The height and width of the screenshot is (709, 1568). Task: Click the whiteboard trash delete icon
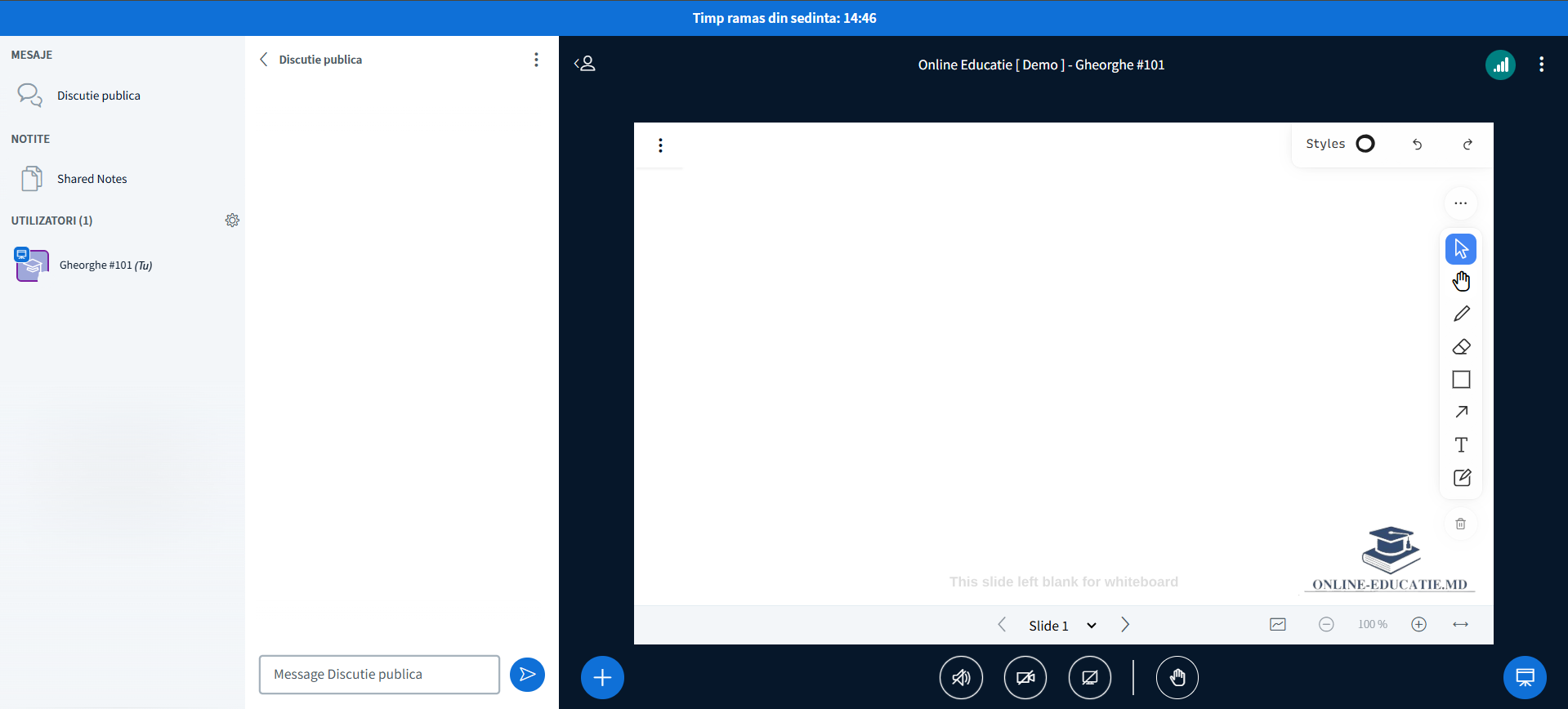[1460, 524]
